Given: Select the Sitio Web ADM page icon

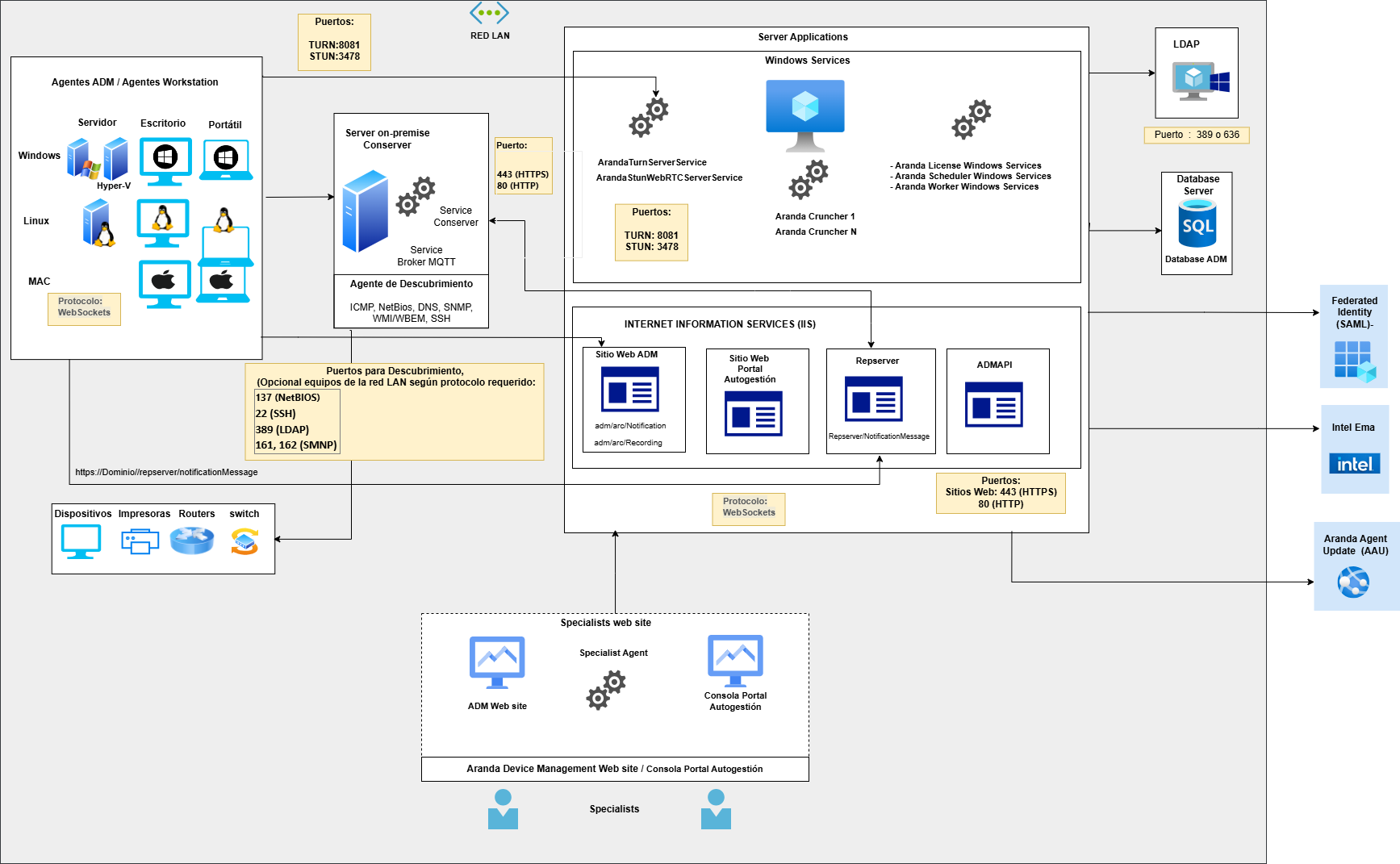Looking at the screenshot, I should tap(630, 390).
